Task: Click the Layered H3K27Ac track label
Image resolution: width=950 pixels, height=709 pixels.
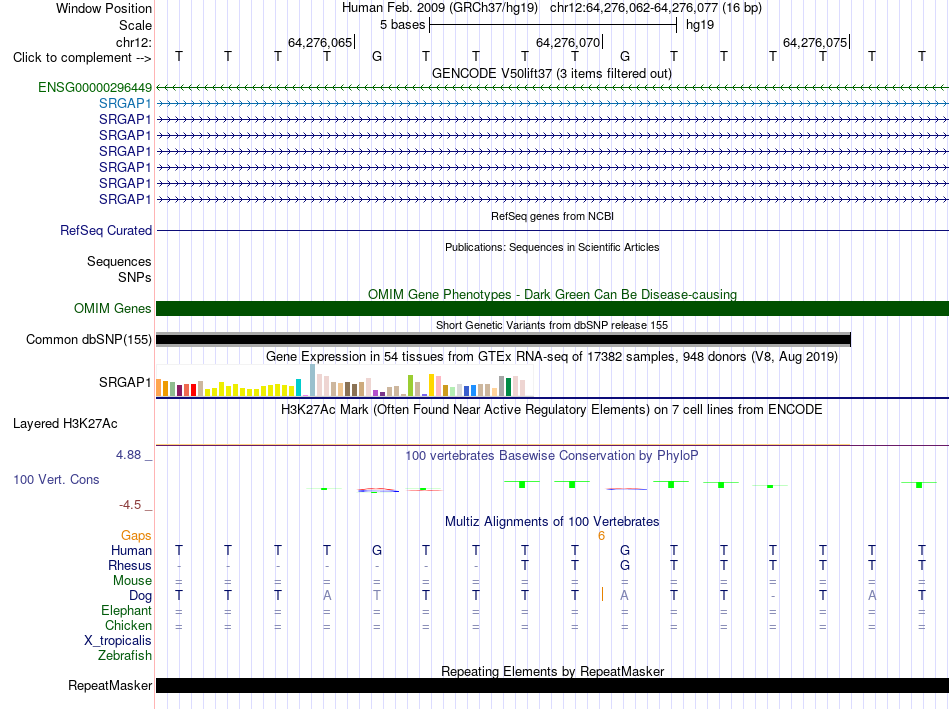Action: [65, 424]
